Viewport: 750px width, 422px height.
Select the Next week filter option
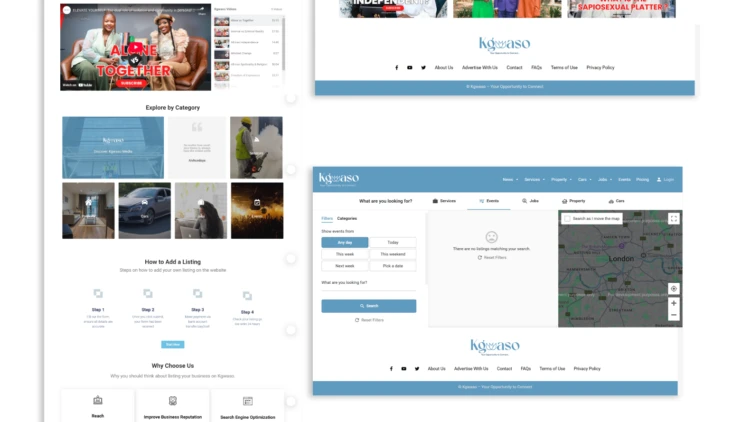click(x=345, y=266)
